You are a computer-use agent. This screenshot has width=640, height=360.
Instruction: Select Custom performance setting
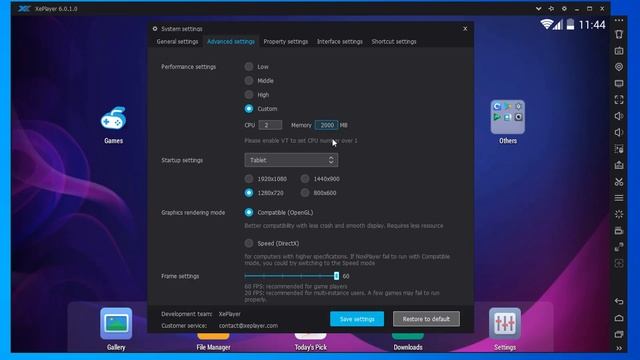249,109
